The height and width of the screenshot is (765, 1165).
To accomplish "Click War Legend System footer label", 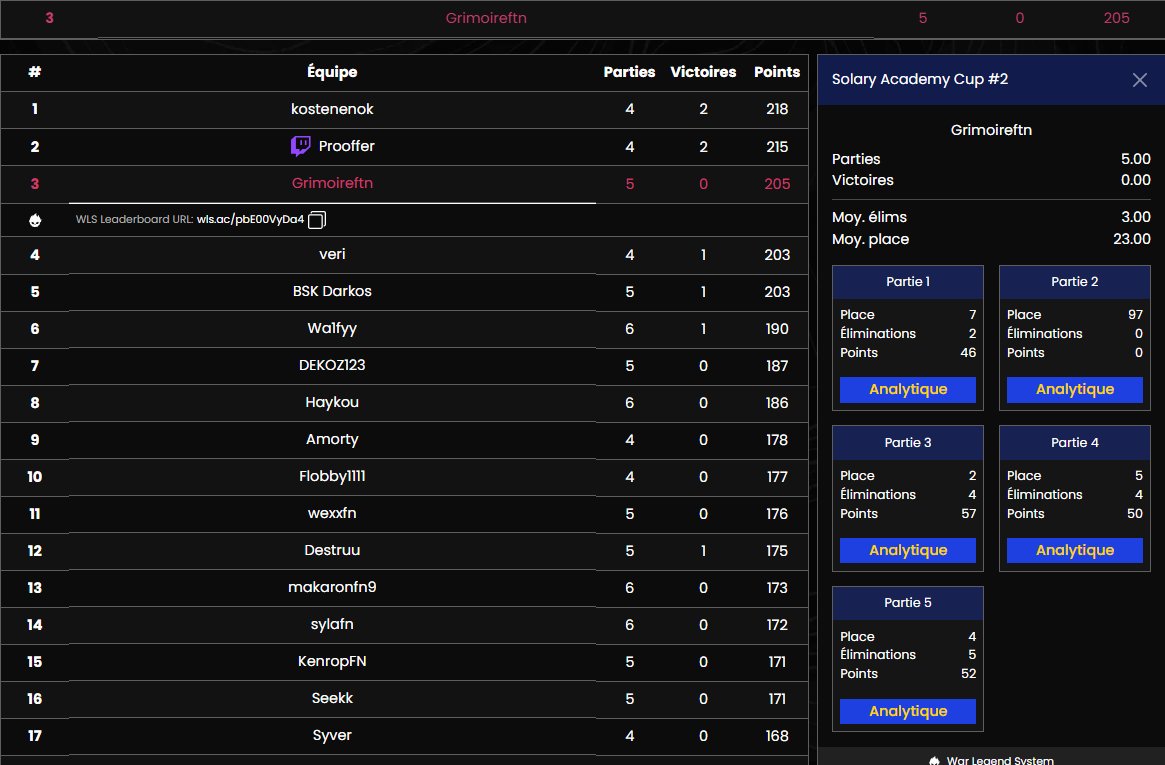I will (1000, 760).
